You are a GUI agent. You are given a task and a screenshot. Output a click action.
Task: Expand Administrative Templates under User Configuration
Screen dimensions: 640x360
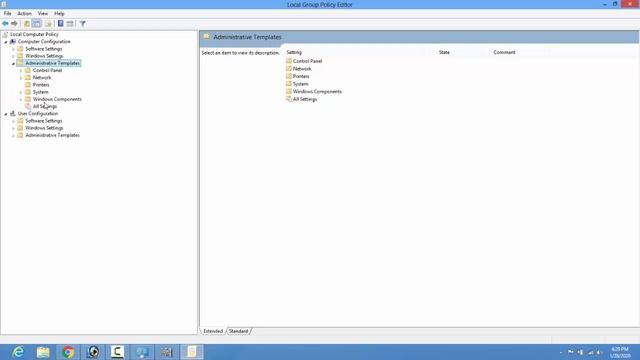[13, 136]
